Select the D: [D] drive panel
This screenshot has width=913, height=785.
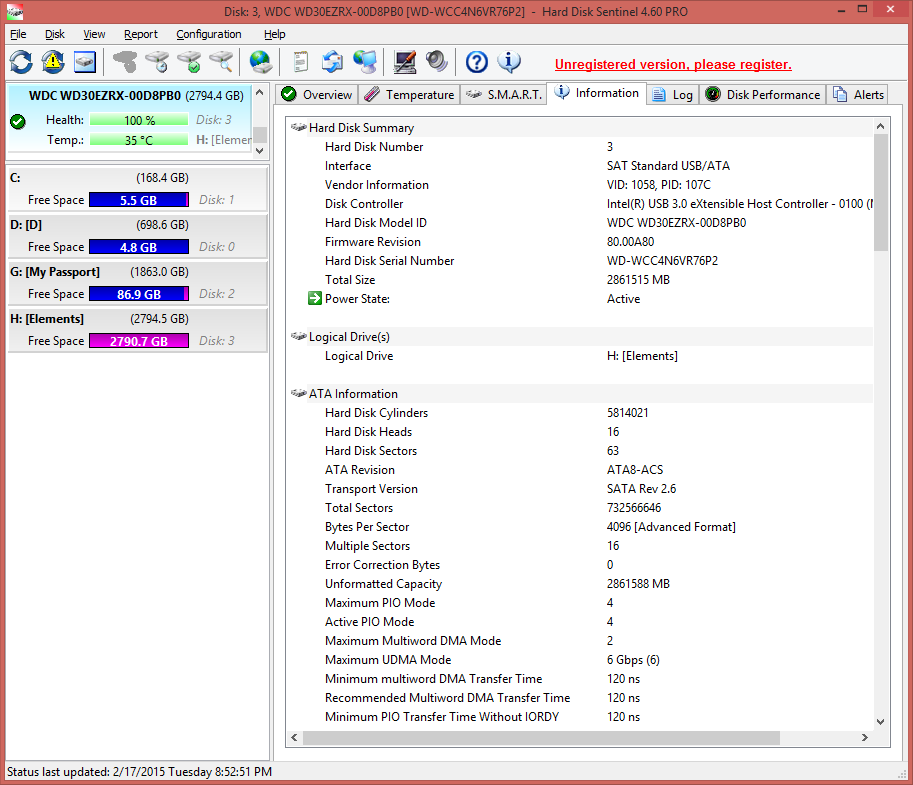point(137,236)
